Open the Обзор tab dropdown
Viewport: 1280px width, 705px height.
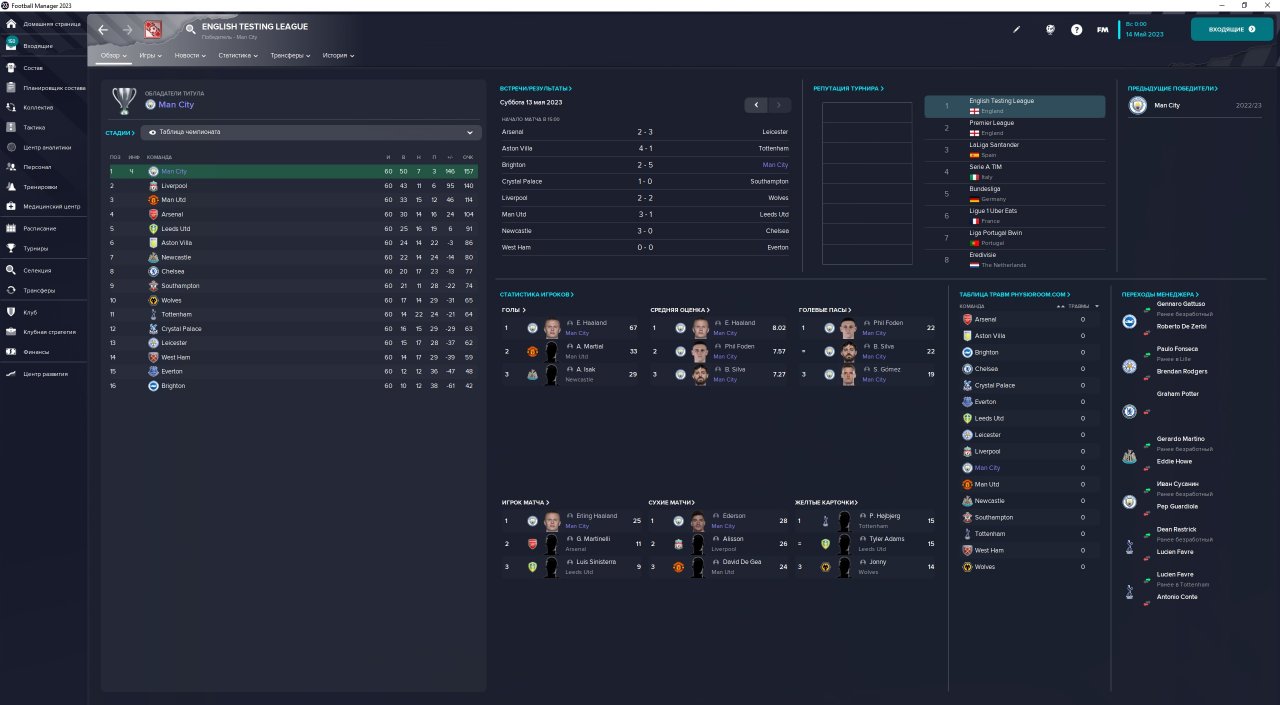tap(114, 56)
